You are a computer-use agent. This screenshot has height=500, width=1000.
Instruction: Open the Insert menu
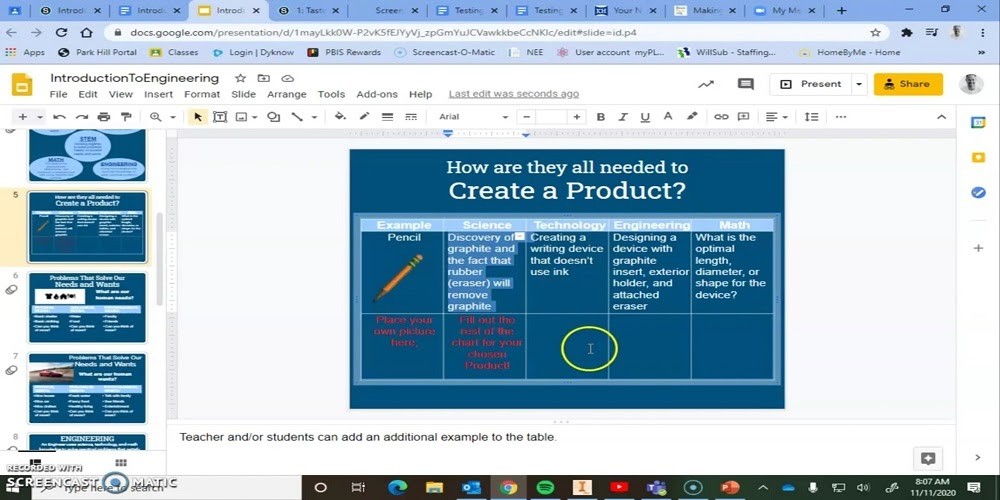(158, 94)
